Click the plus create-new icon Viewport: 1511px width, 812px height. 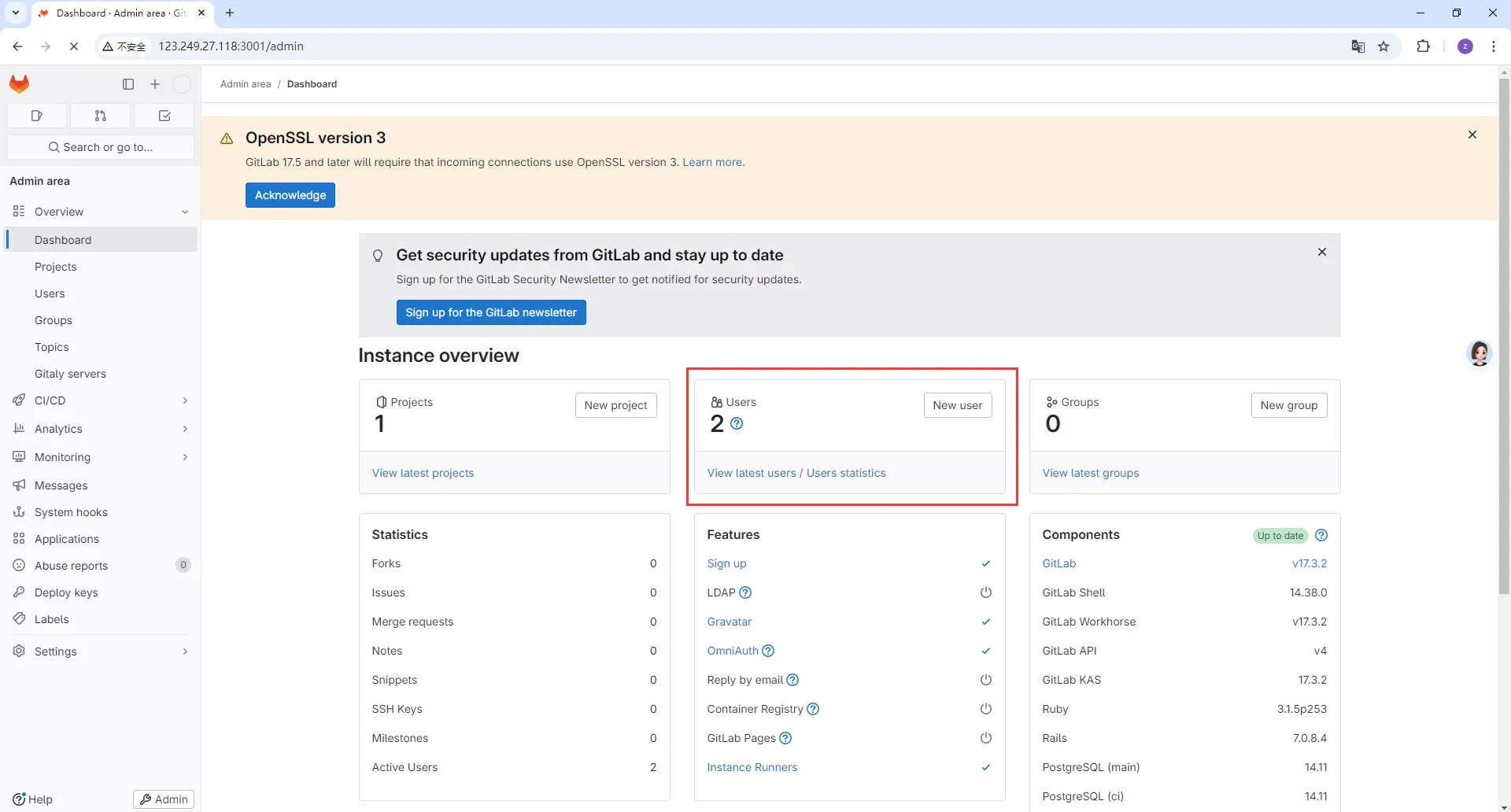(x=155, y=84)
